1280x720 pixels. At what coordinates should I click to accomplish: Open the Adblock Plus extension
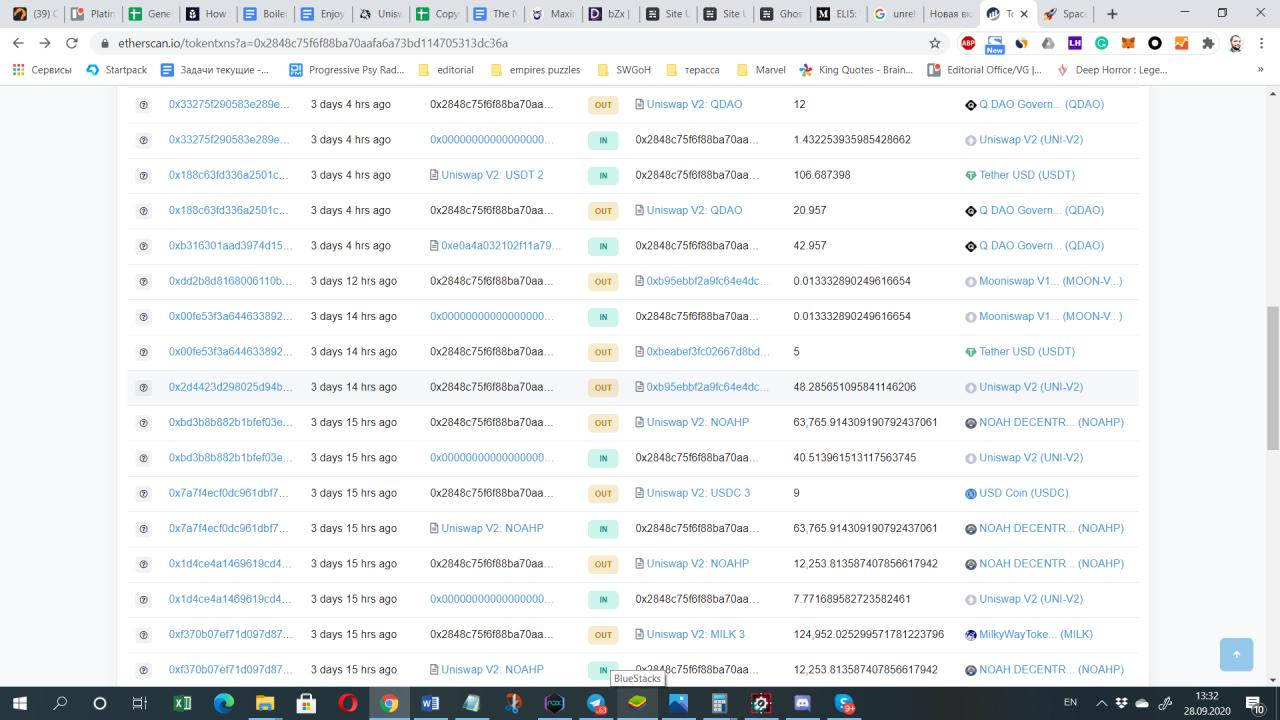pyautogui.click(x=968, y=43)
